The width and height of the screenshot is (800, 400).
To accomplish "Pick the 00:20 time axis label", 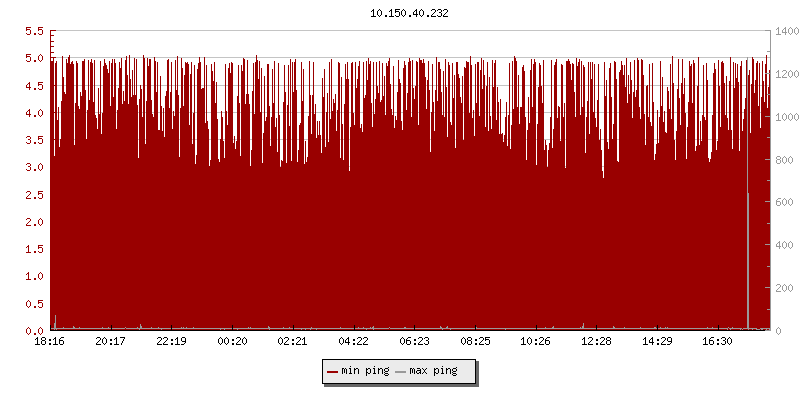I will pyautogui.click(x=232, y=341).
